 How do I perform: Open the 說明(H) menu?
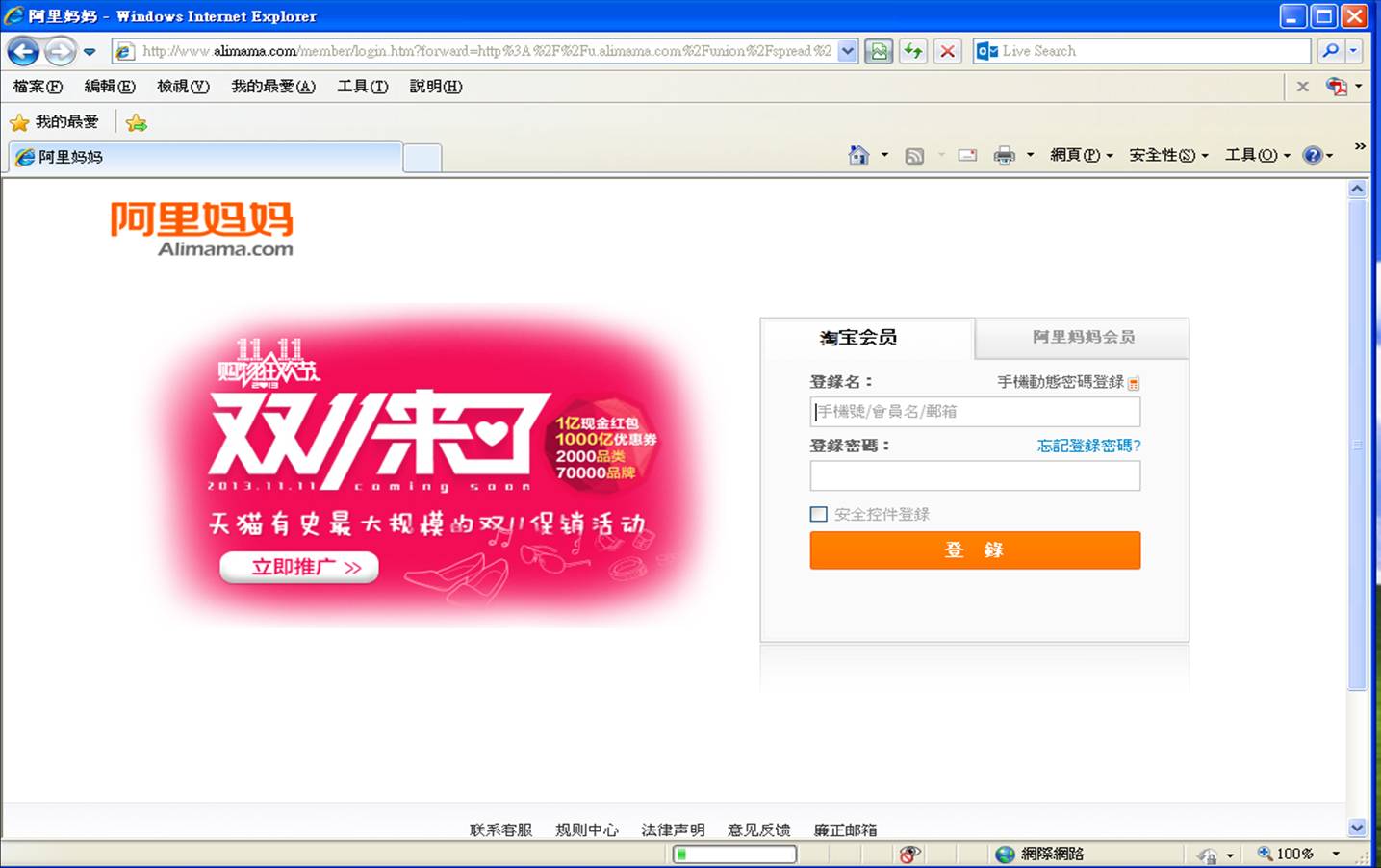436,87
